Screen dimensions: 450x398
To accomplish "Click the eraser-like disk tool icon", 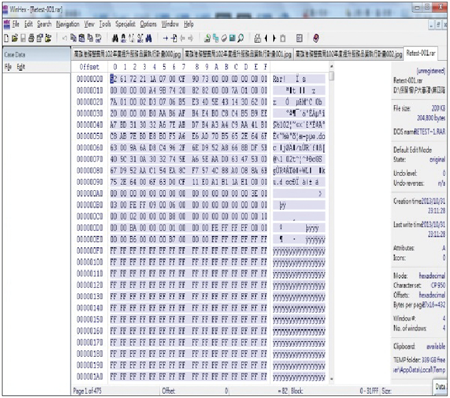I will tap(224, 39).
